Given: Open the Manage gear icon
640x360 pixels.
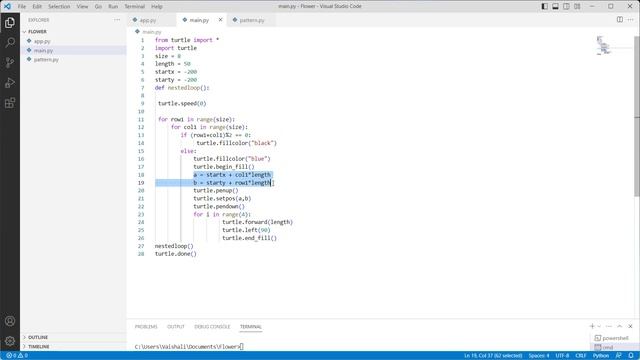Looking at the screenshot, I should pyautogui.click(x=10, y=341).
